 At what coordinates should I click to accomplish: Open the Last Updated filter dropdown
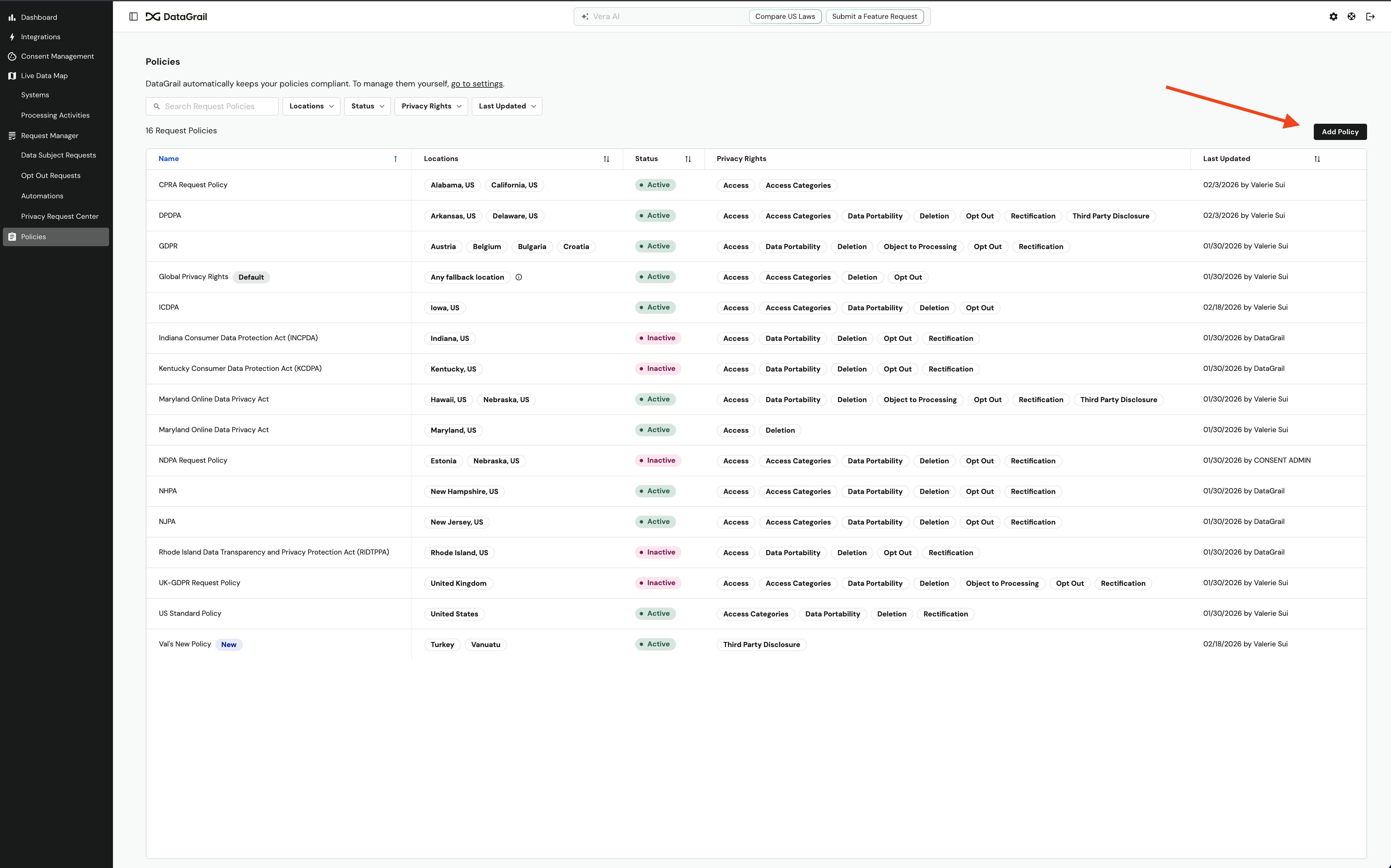click(x=507, y=106)
